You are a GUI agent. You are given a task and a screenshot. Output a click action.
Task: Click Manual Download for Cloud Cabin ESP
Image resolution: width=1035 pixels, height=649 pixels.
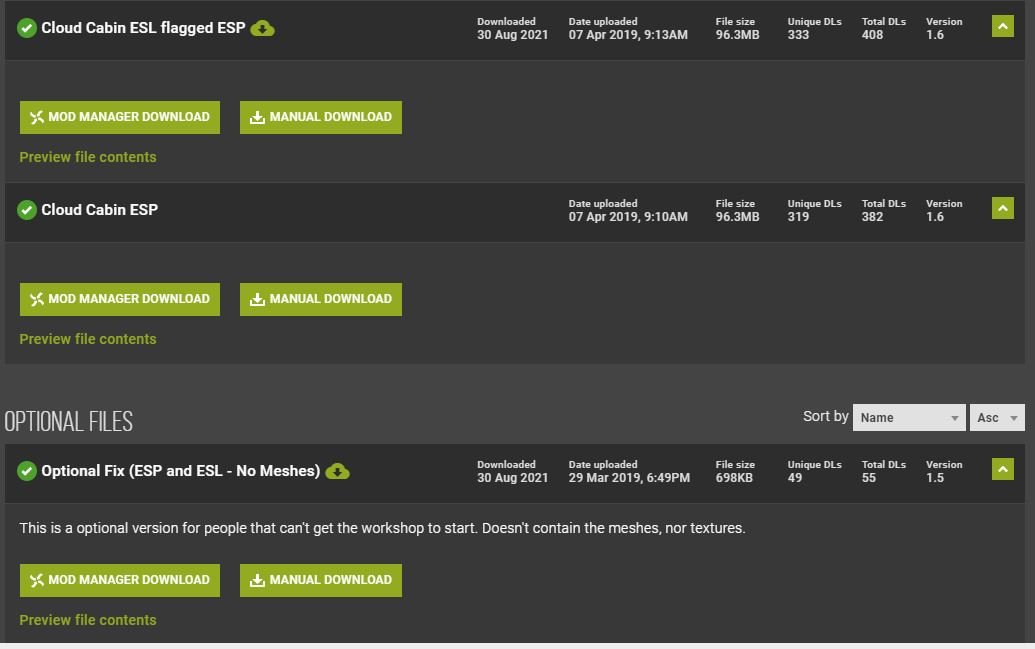pyautogui.click(x=321, y=299)
